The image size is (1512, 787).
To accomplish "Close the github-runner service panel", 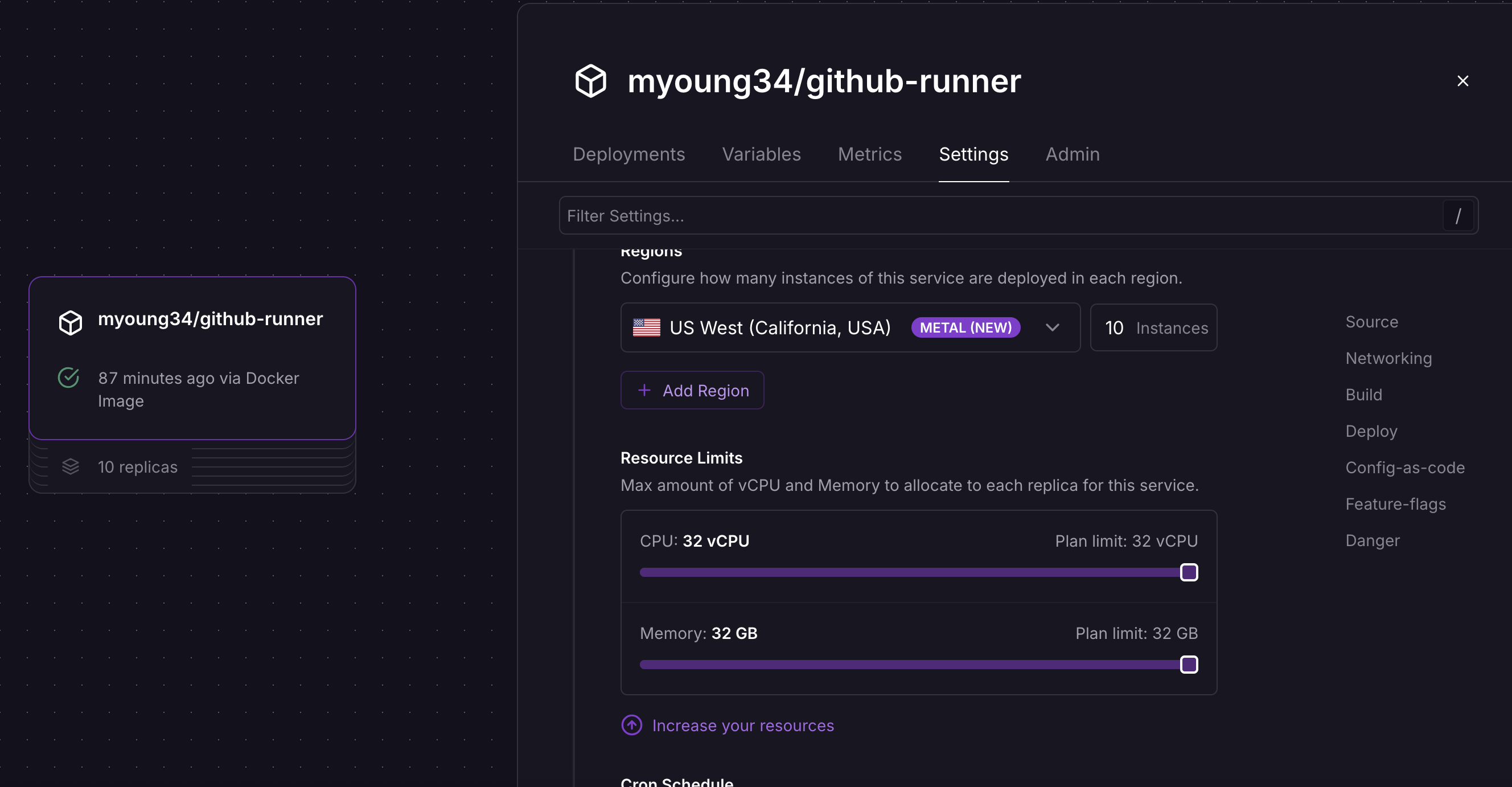I will pyautogui.click(x=1462, y=81).
